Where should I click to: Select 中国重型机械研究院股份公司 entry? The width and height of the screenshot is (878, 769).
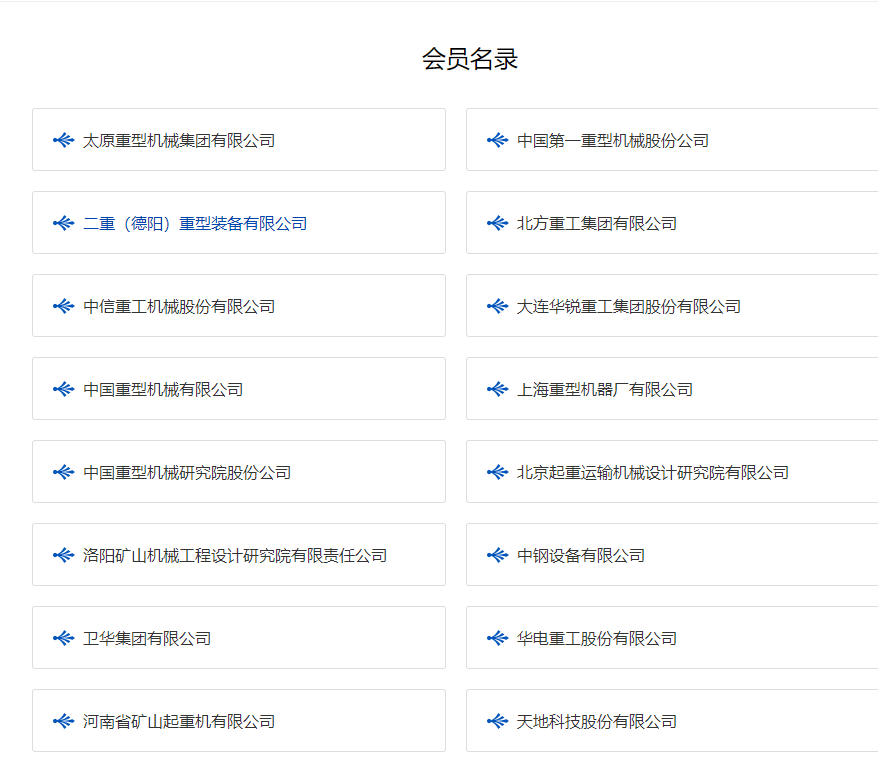point(187,472)
